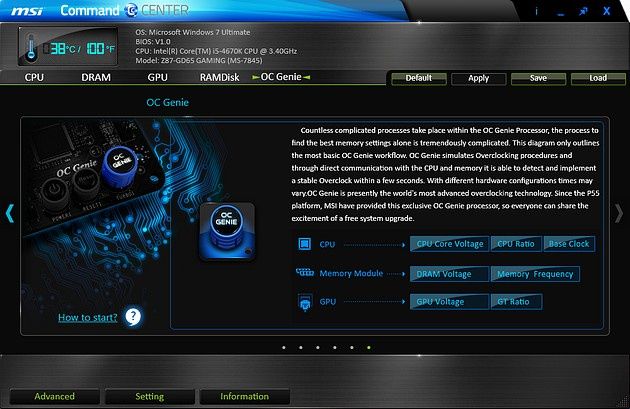Switch to the DRAM tab

(x=96, y=77)
